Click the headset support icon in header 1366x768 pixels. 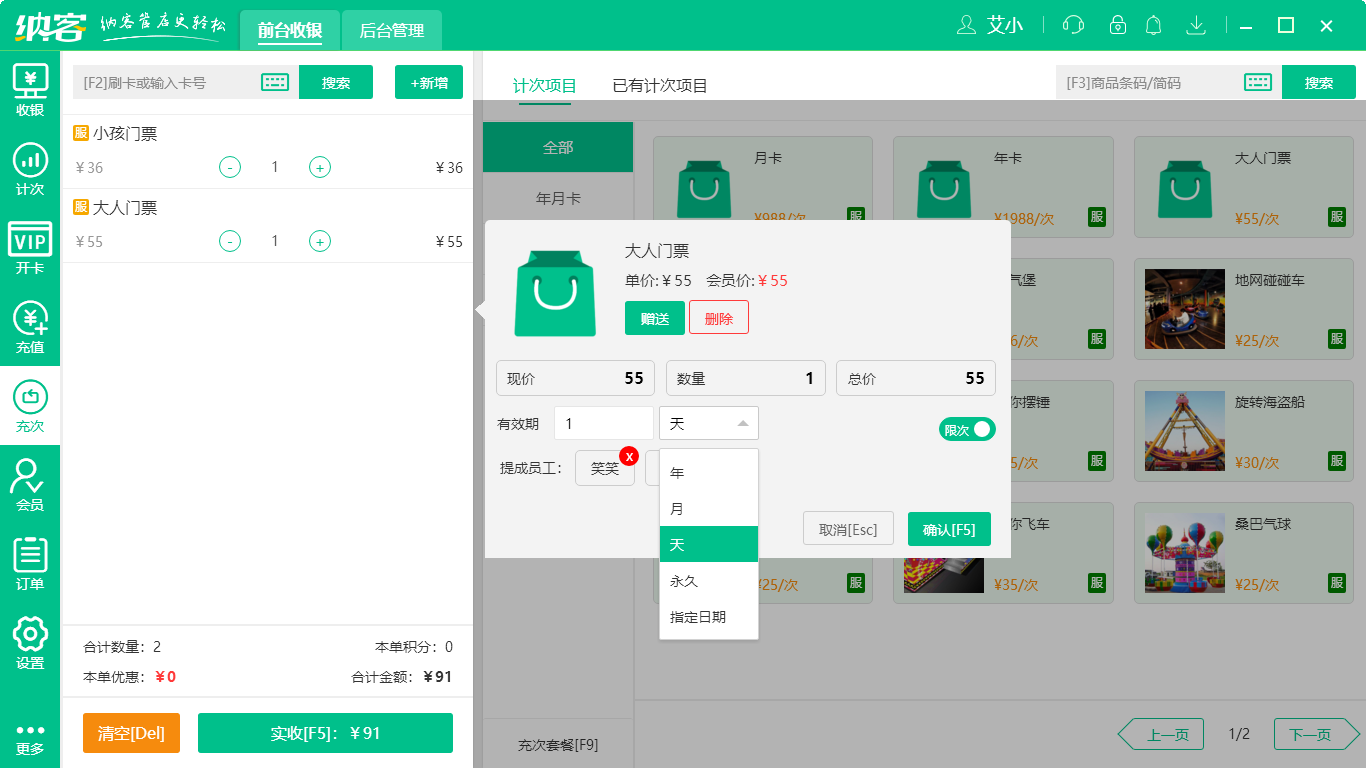click(1072, 25)
